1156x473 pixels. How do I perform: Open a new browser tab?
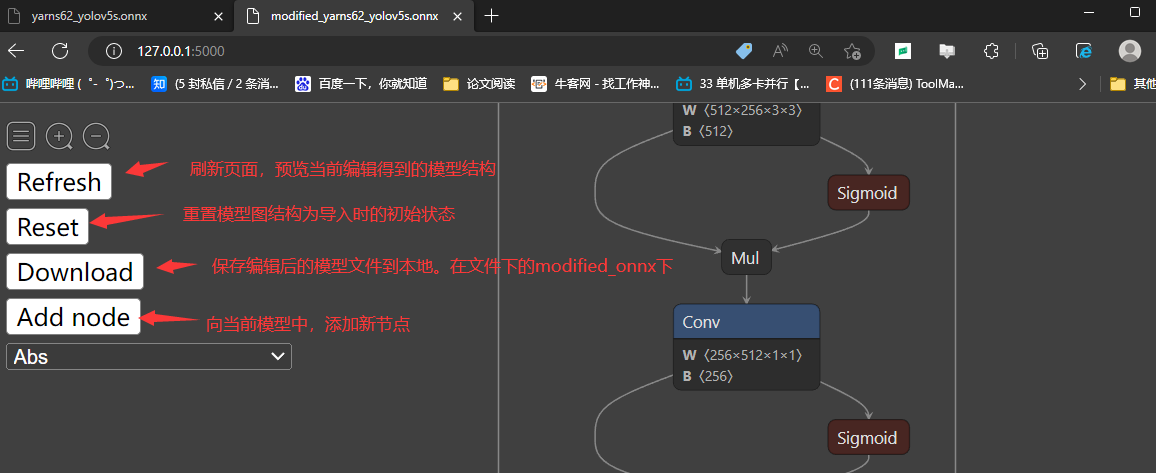491,15
